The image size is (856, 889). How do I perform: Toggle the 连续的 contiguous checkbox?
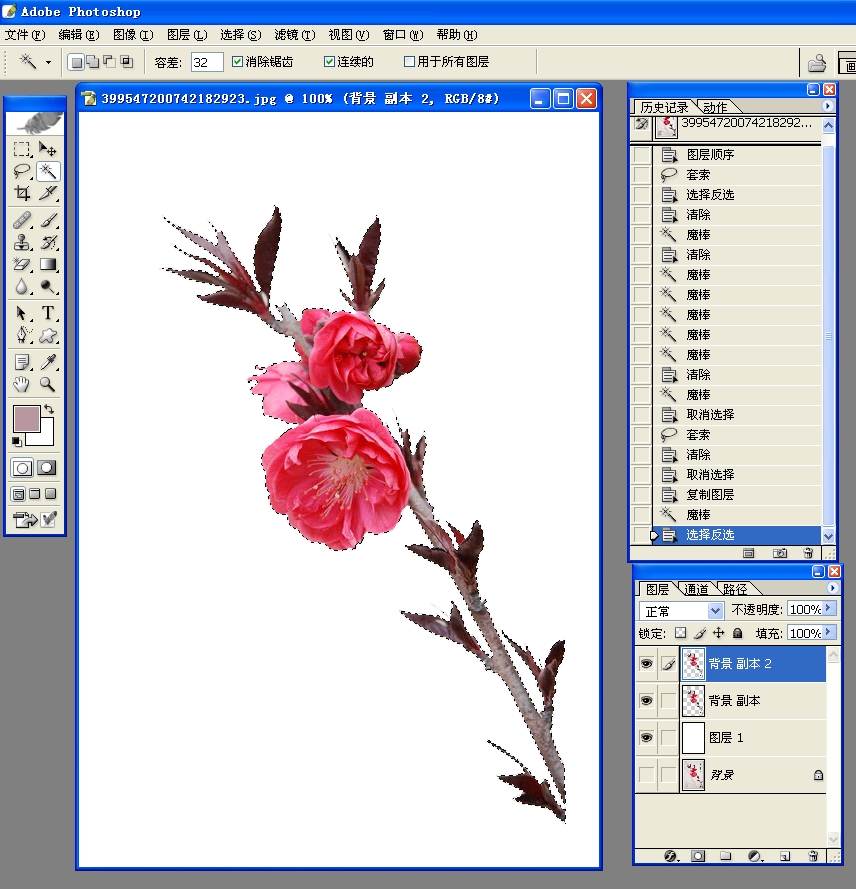click(329, 62)
